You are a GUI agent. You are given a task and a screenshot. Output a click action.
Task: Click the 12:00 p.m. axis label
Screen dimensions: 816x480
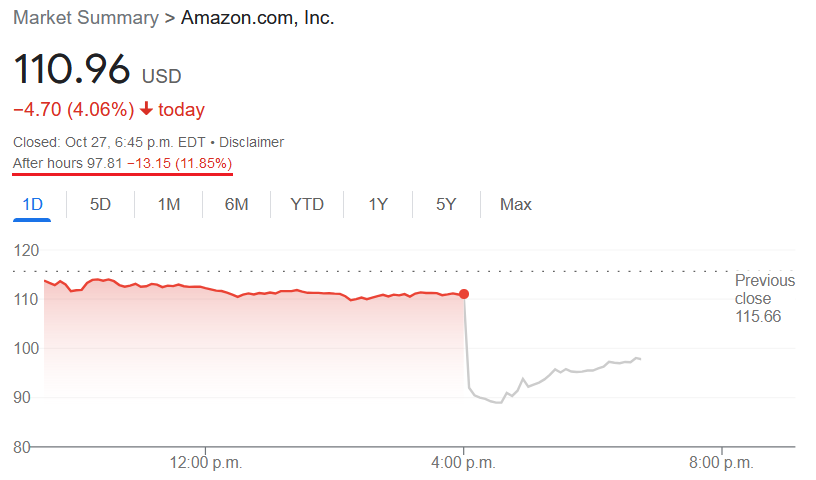click(206, 462)
